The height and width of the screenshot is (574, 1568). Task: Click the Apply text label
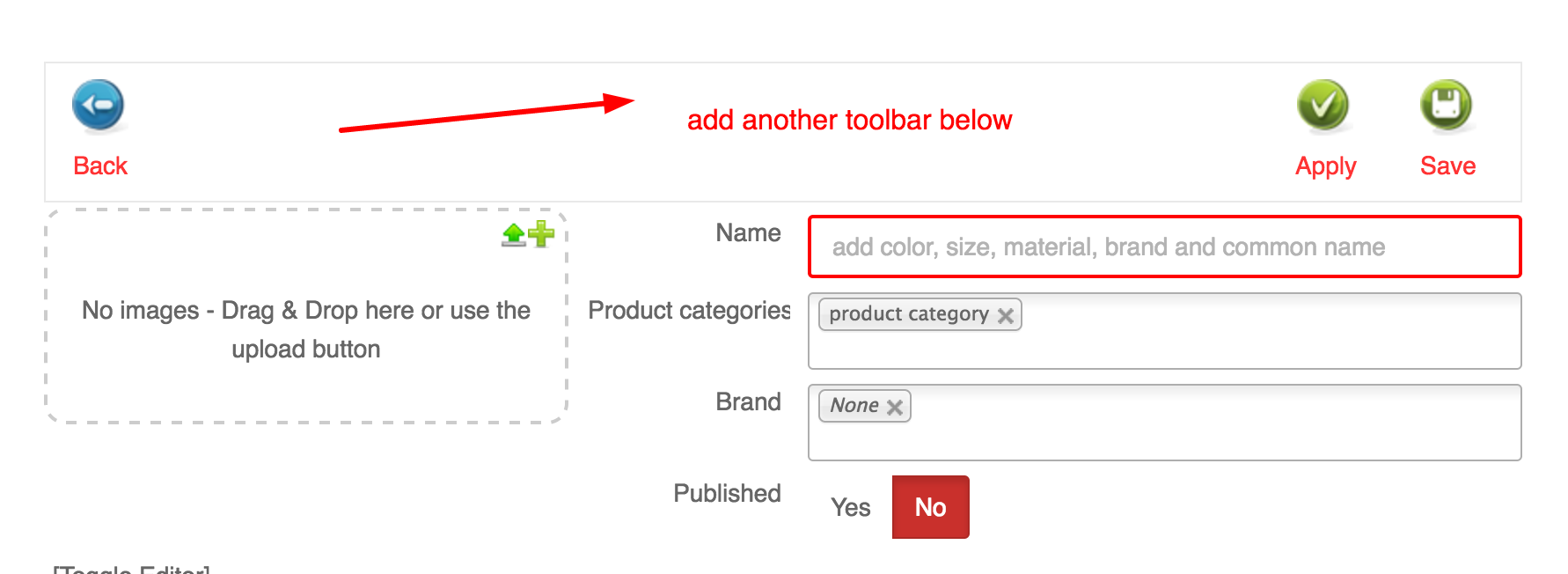1325,166
